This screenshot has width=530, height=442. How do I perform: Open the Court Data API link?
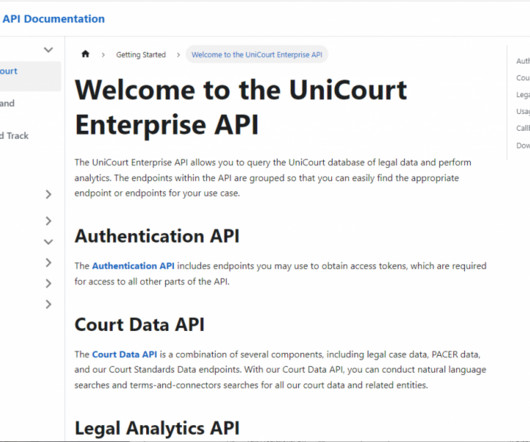[x=124, y=354]
